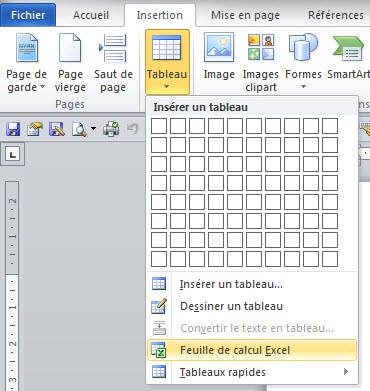Add a blank page with Page vierge
Image resolution: width=370 pixels, height=391 pixels.
pos(70,63)
